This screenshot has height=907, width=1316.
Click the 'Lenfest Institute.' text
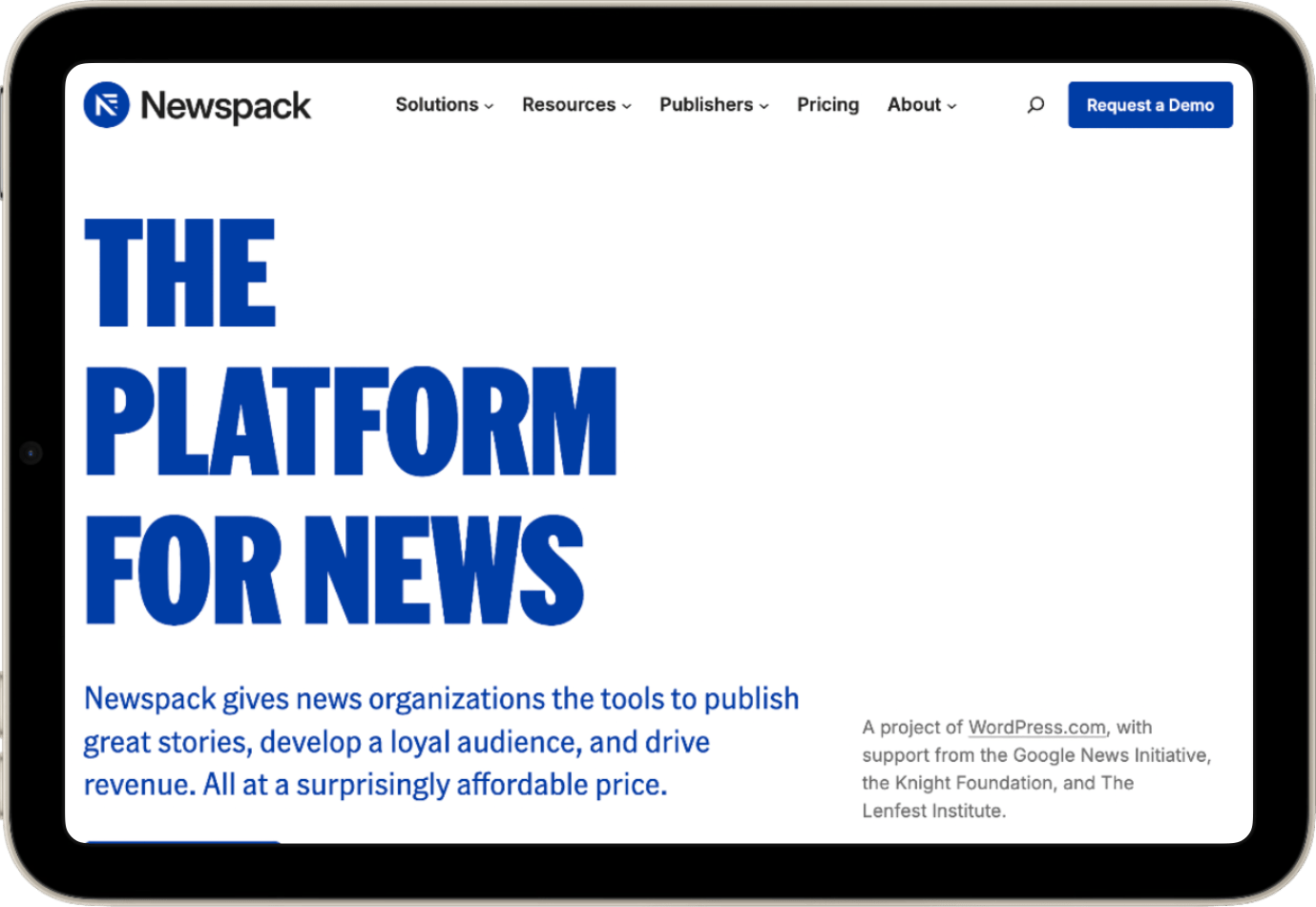[x=934, y=811]
